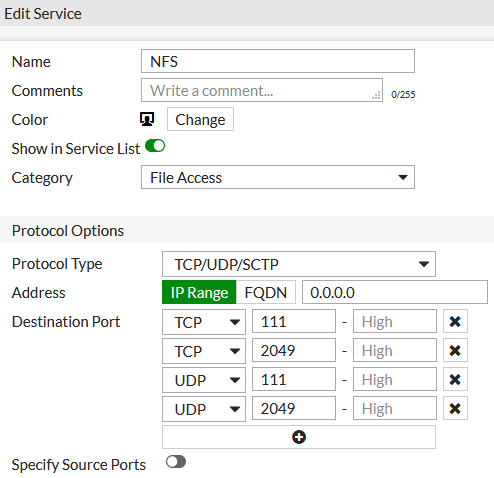Click low port field 111 in first TCP row
Viewport: 494px width, 478px height.
coord(294,321)
